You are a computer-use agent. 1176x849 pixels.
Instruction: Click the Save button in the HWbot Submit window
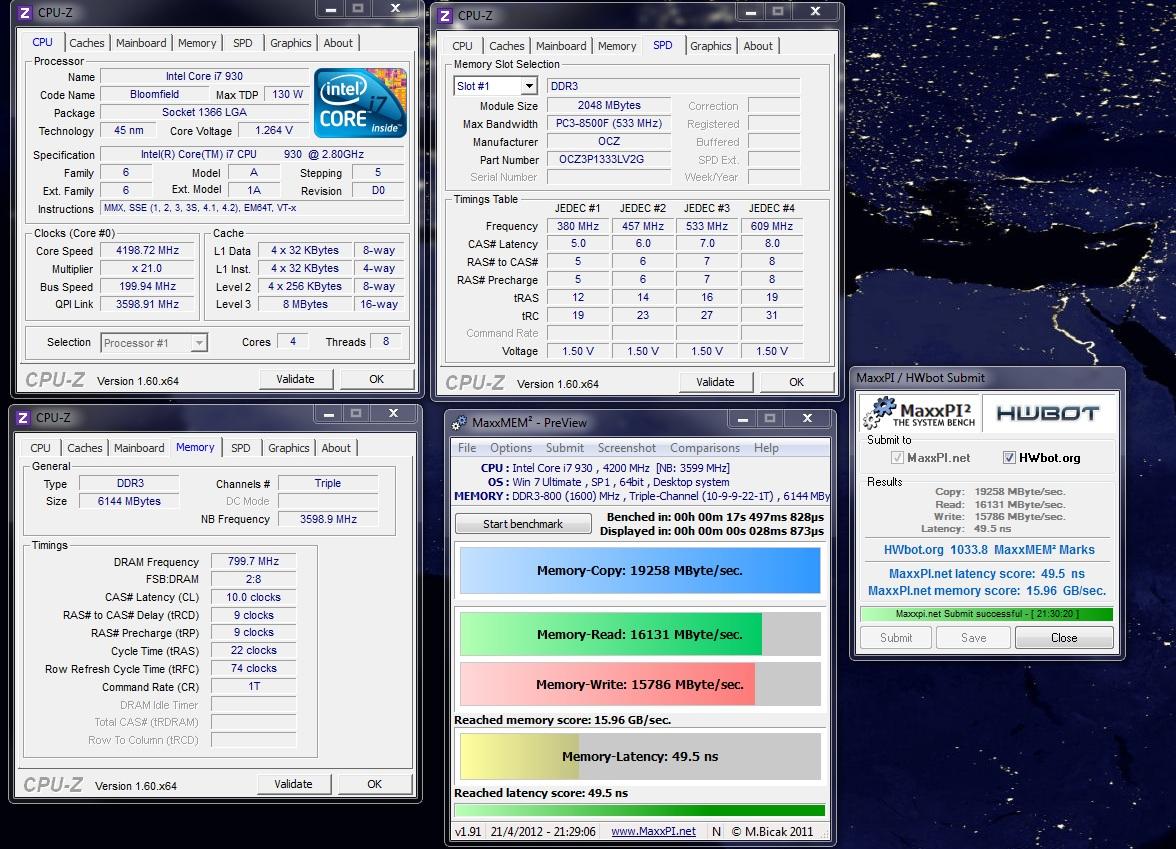click(974, 638)
